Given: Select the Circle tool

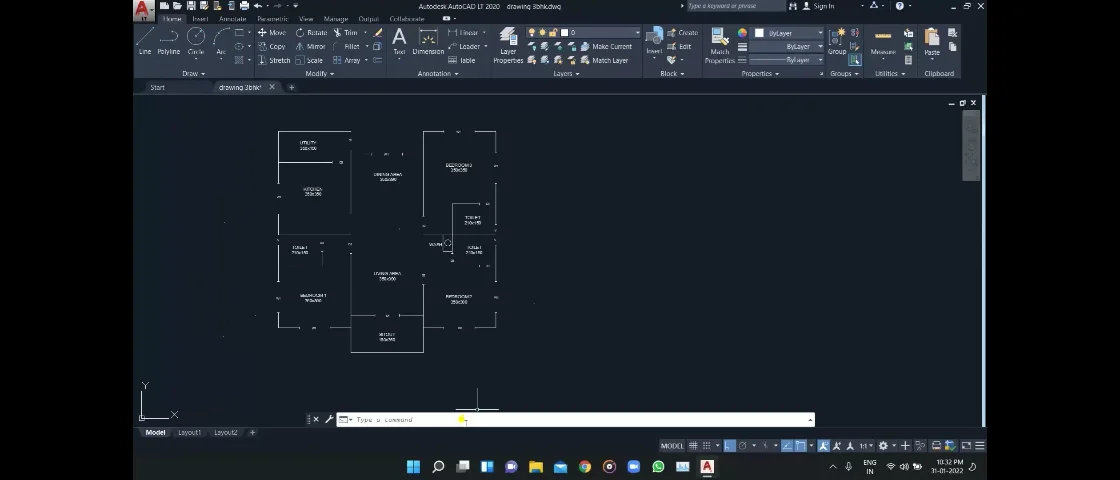Looking at the screenshot, I should pos(196,41).
